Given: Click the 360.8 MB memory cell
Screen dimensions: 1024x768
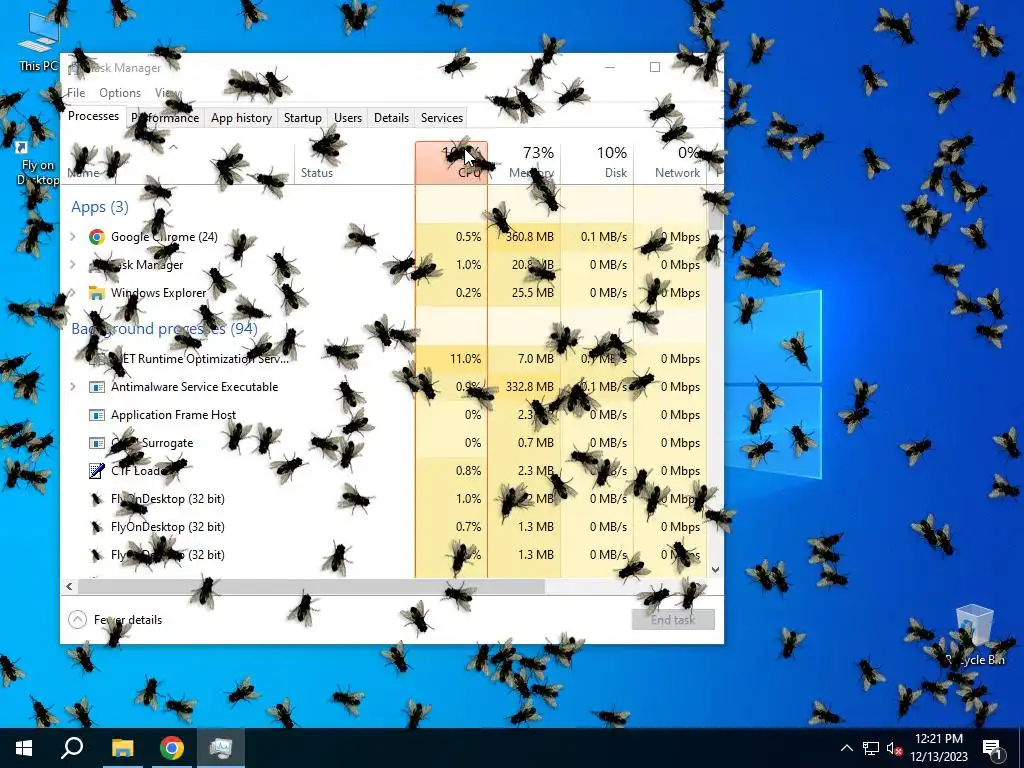Looking at the screenshot, I should tap(524, 237).
